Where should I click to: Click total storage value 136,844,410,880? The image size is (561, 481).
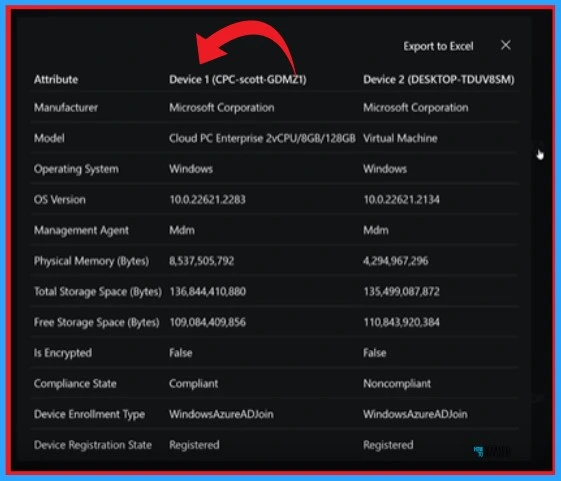(x=208, y=292)
